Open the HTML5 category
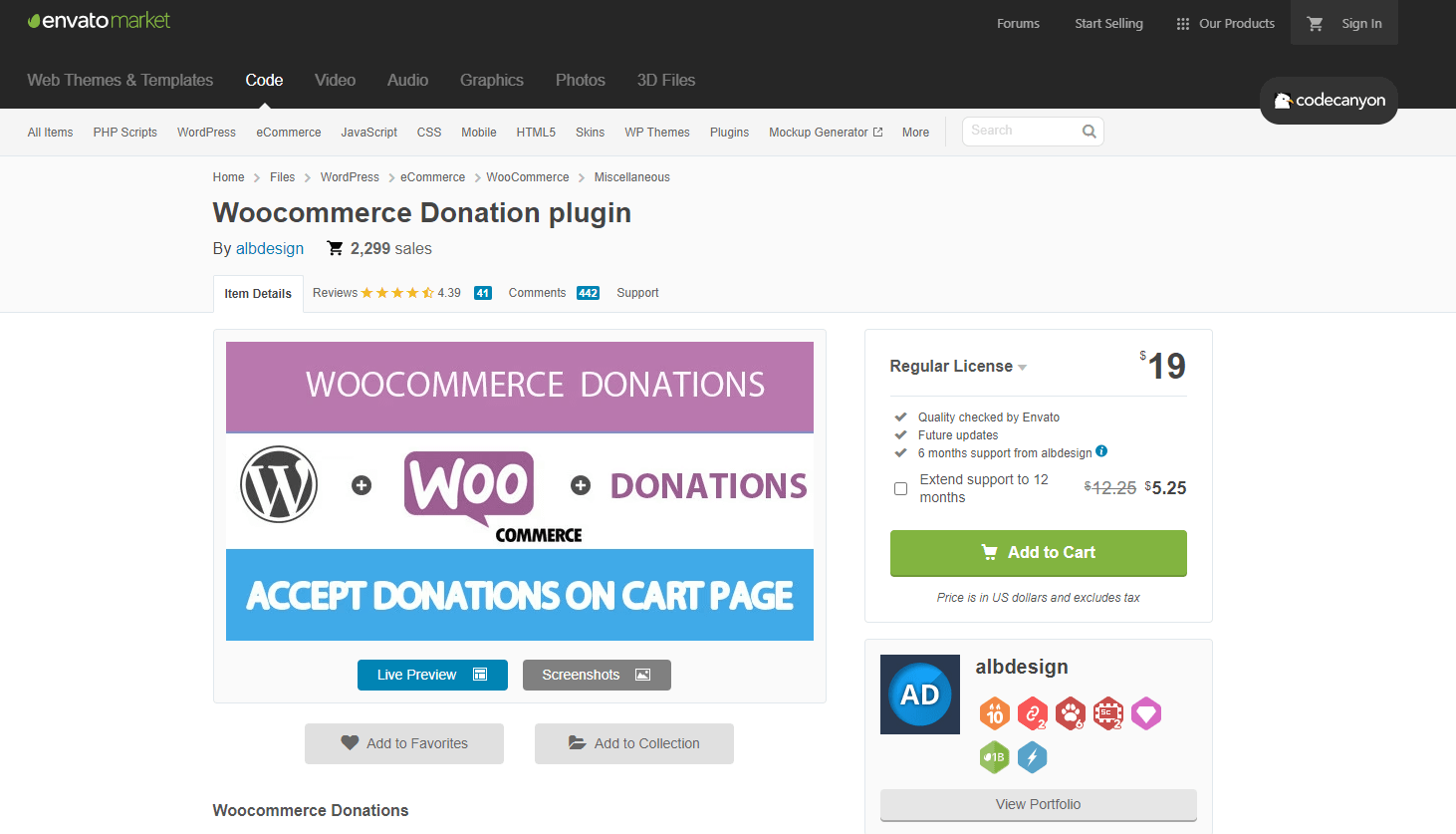Image resolution: width=1456 pixels, height=834 pixels. click(x=536, y=133)
